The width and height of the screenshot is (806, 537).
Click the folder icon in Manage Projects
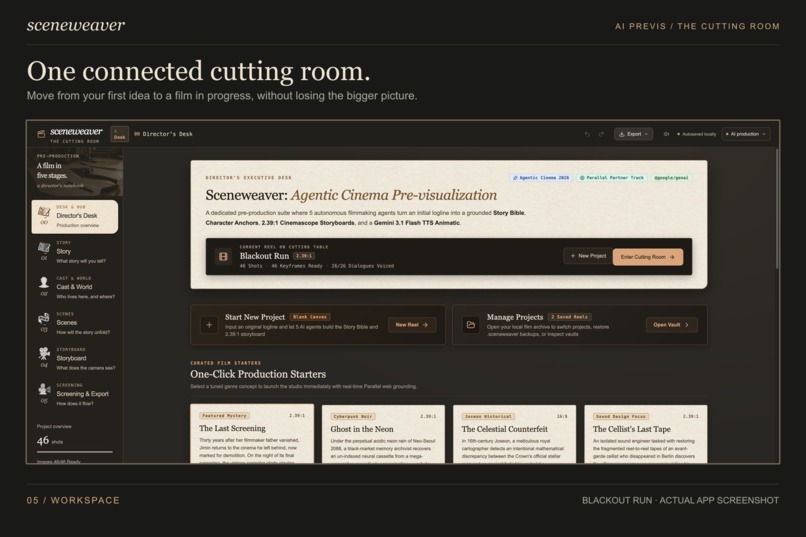471,325
